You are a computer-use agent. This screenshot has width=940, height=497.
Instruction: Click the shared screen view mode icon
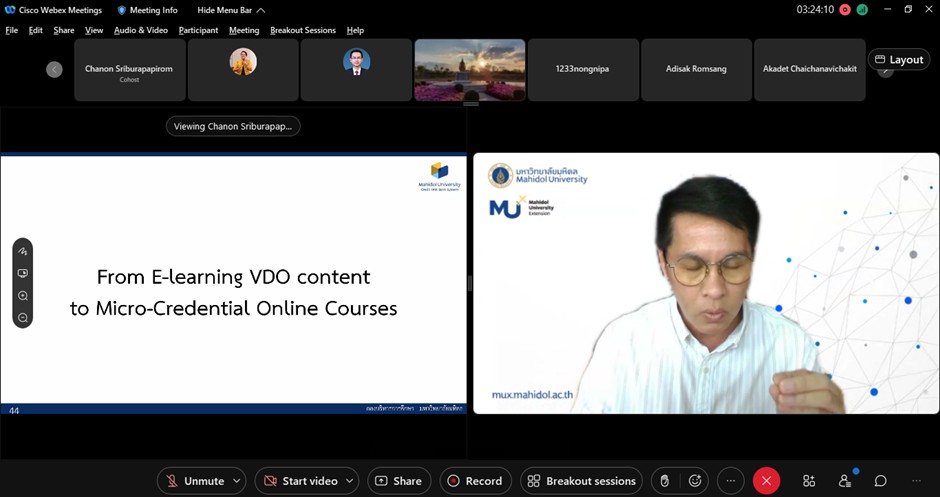22,273
